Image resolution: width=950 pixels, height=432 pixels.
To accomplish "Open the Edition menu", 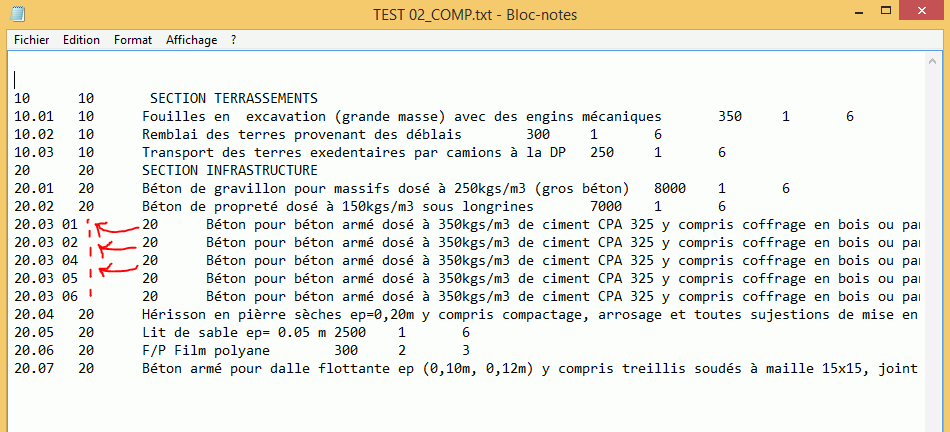I will tap(81, 40).
